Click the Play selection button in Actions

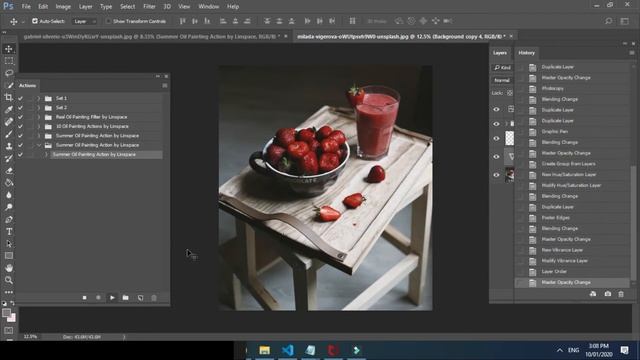[112, 298]
